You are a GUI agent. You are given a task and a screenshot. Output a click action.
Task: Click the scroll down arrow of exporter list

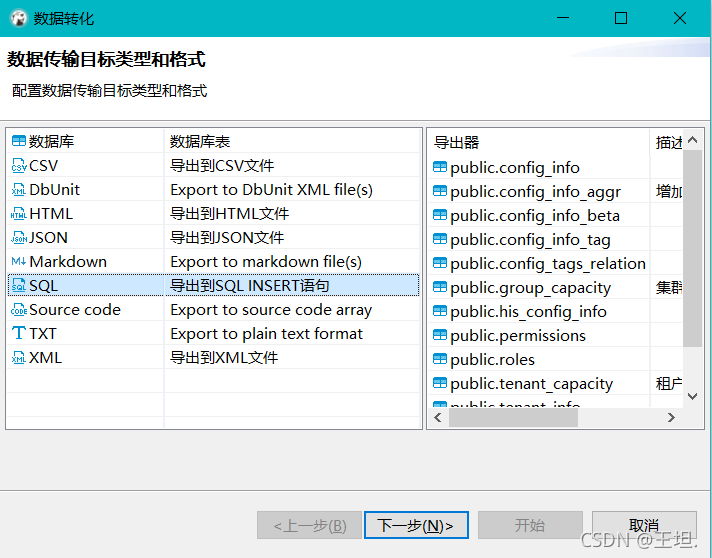[692, 396]
